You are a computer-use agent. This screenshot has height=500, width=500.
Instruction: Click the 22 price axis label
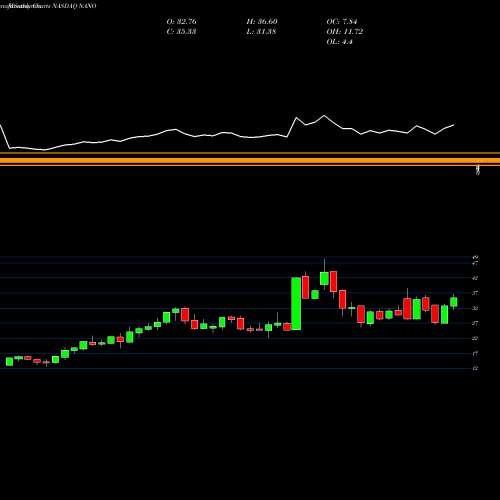(x=475, y=338)
